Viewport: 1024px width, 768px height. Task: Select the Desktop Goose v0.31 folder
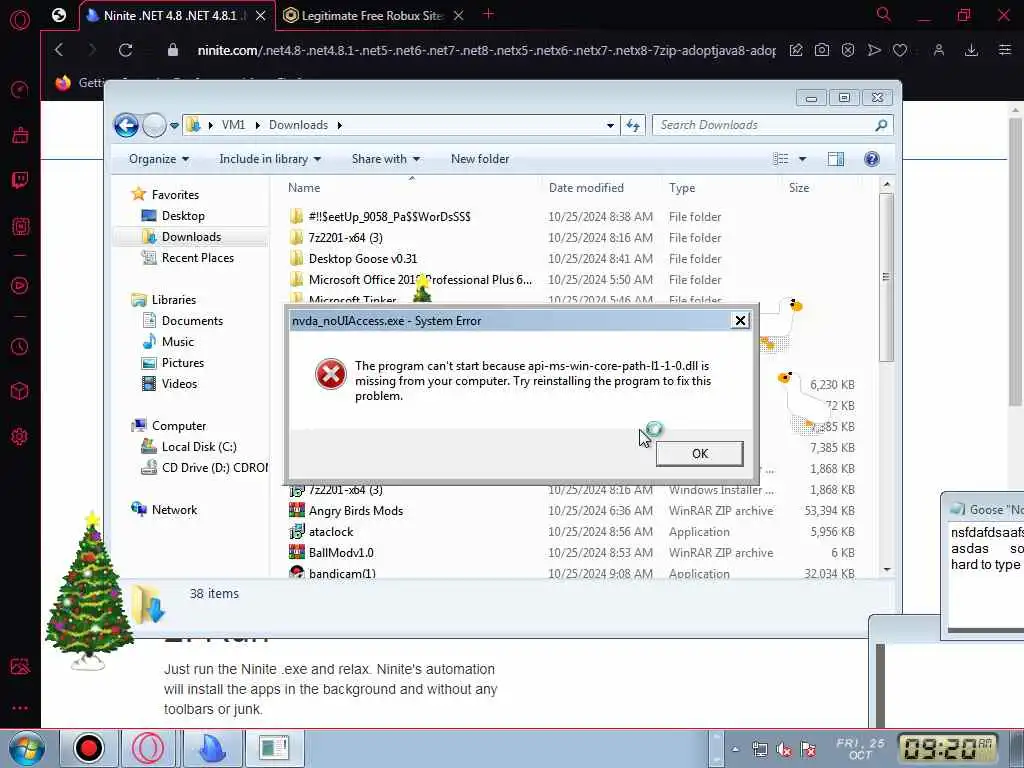[x=362, y=259]
